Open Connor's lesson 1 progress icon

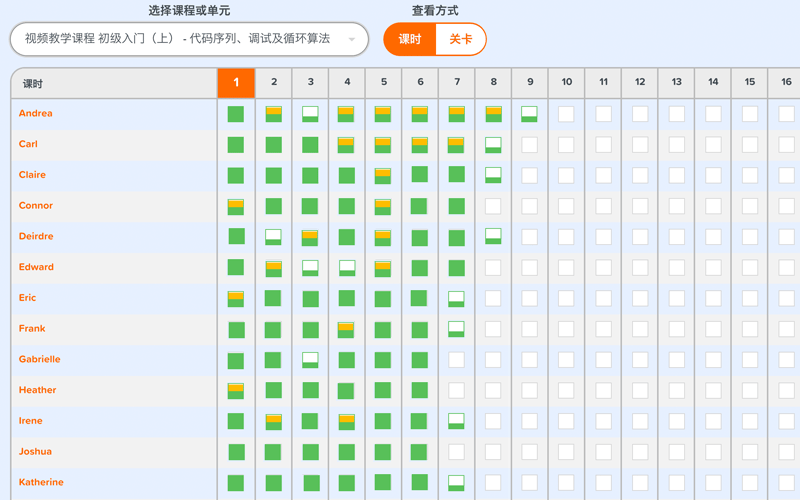[x=236, y=206]
